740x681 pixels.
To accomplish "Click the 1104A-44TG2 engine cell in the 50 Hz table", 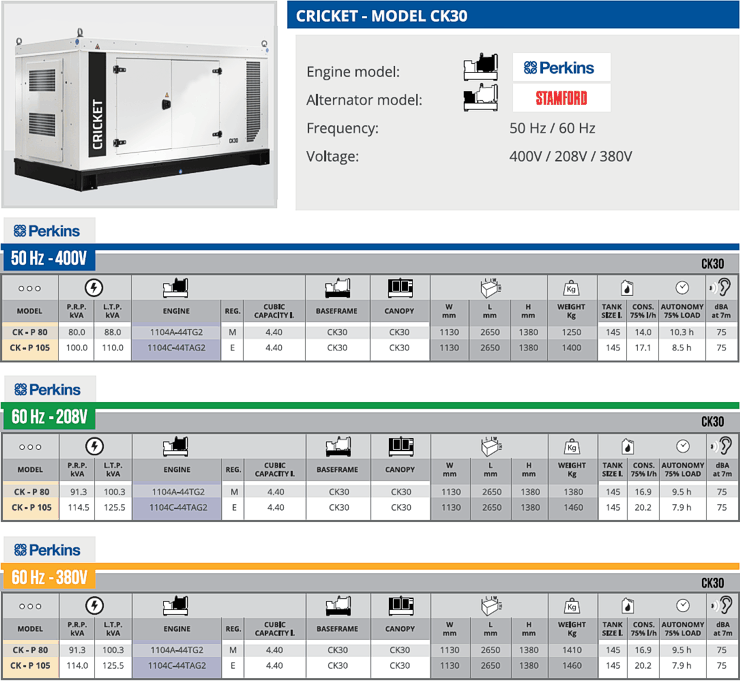I will 176,332.
